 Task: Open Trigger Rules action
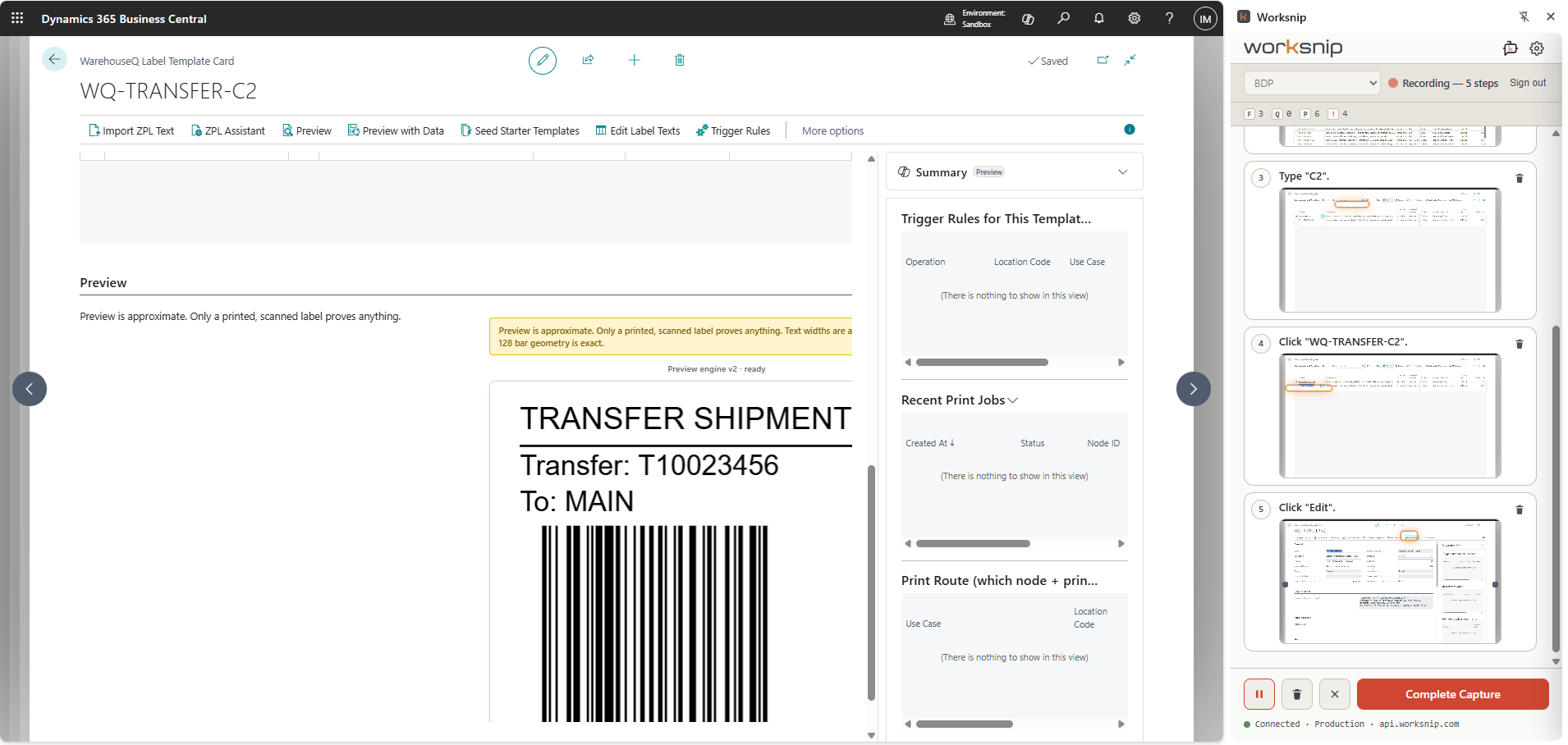click(733, 130)
